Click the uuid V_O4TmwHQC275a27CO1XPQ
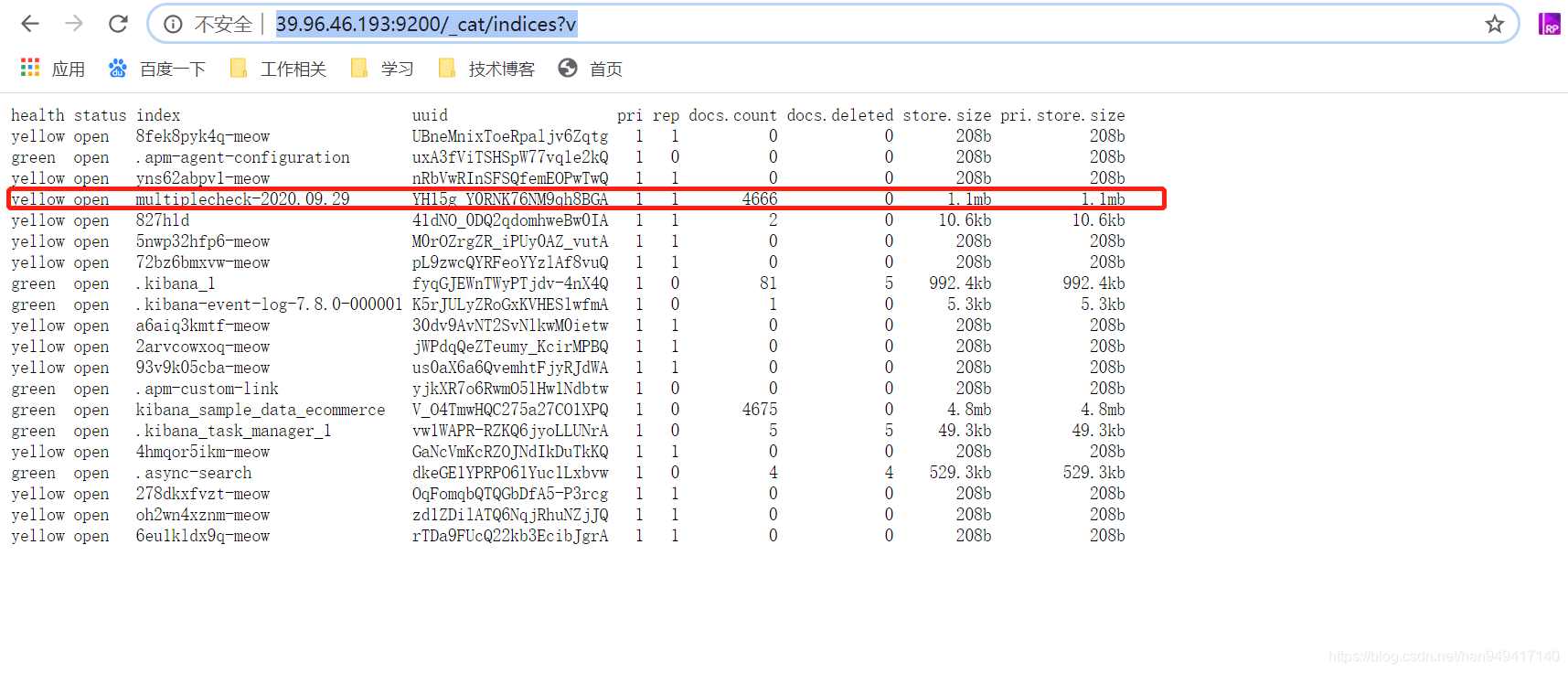The image size is (1568, 673). (510, 410)
